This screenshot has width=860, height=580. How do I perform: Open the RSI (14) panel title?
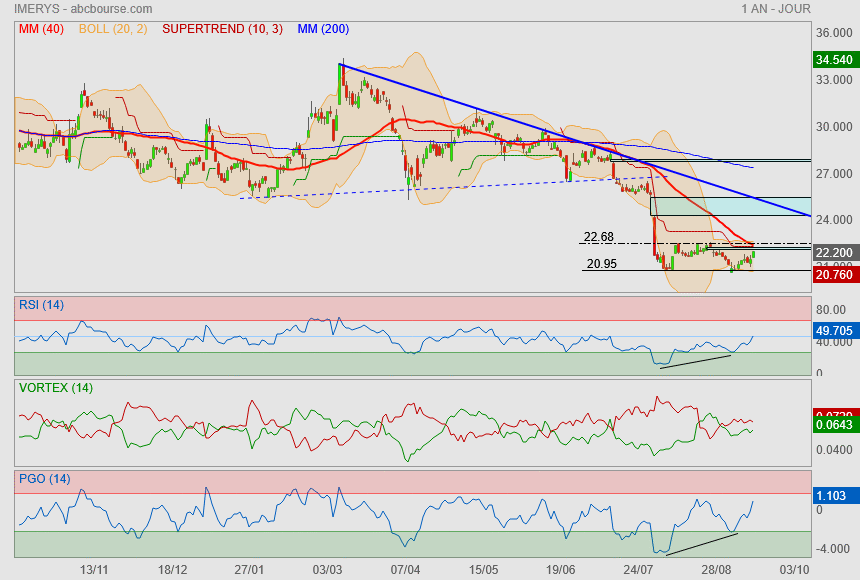click(41, 305)
